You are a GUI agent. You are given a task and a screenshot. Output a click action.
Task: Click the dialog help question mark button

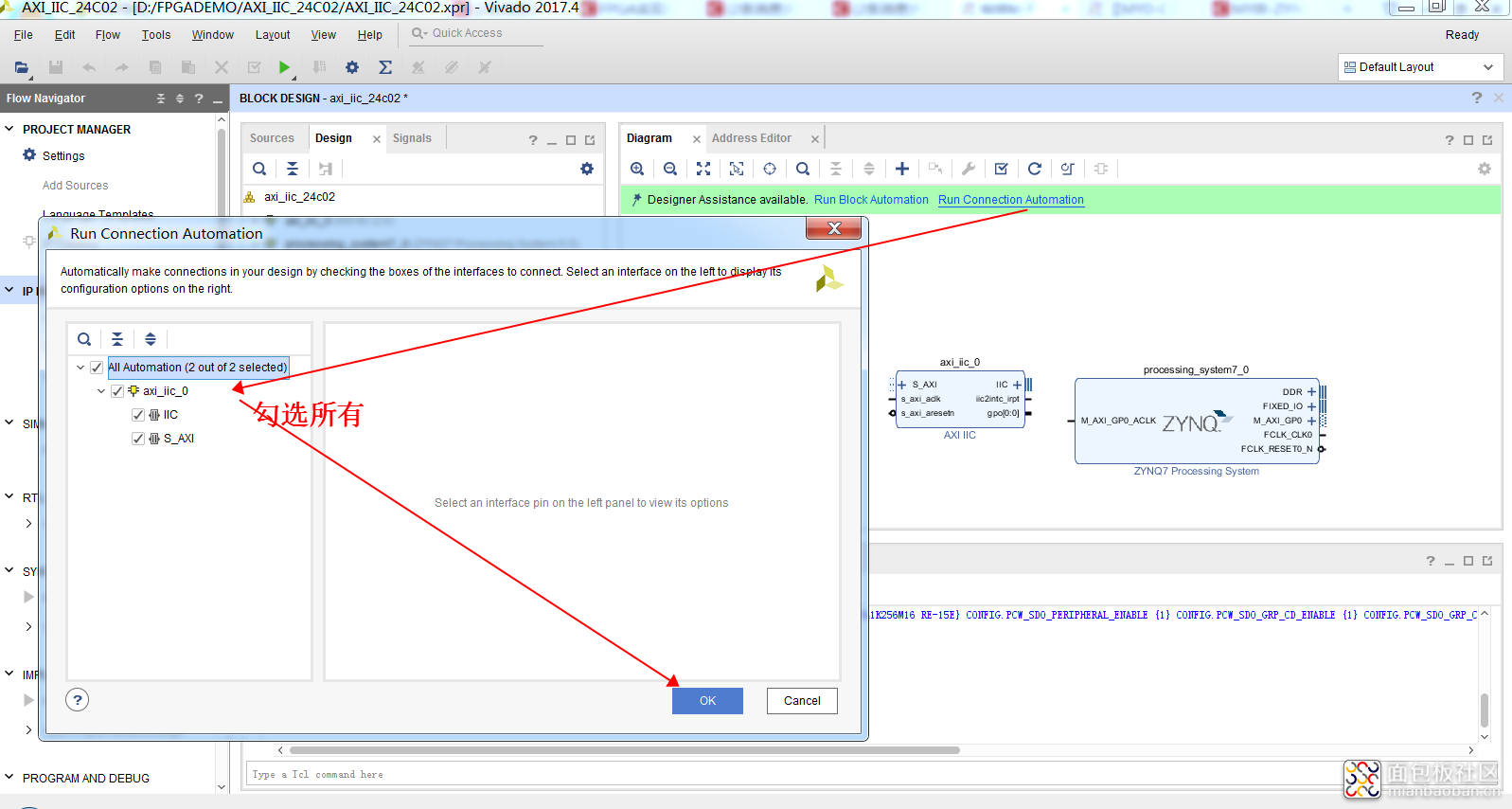click(78, 700)
